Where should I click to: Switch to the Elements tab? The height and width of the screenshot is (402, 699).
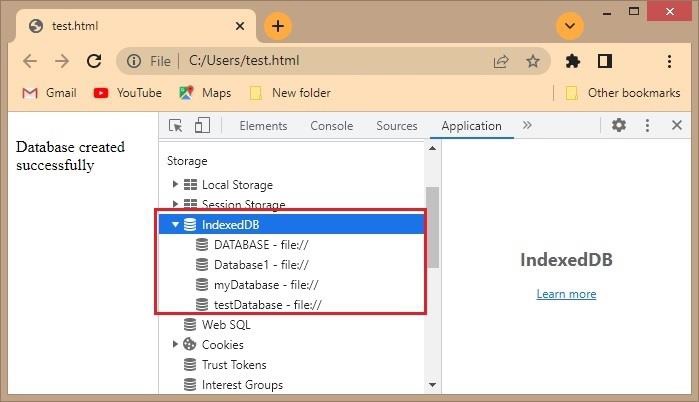point(263,126)
